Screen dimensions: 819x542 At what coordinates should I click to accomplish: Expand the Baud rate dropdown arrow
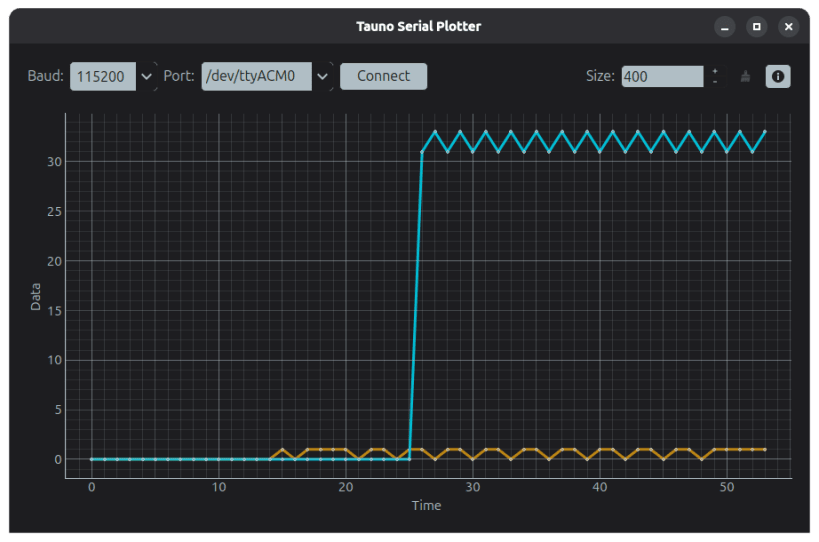(147, 76)
